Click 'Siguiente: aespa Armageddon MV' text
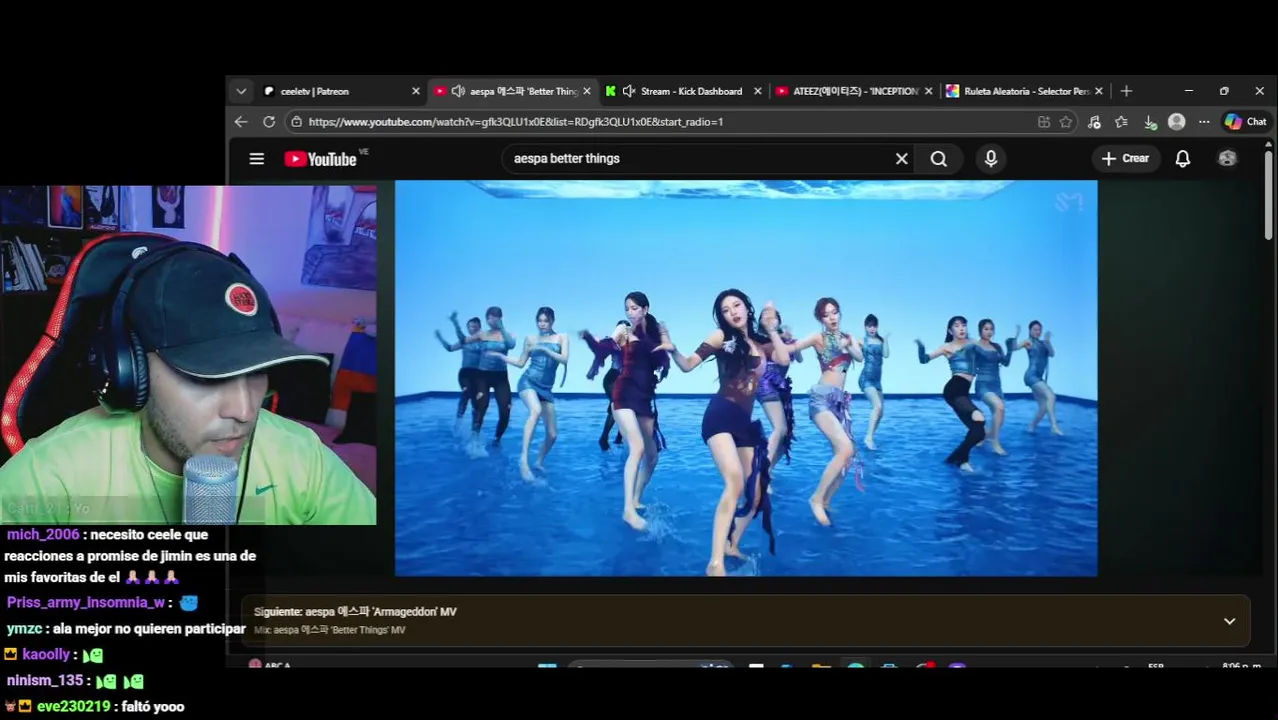Viewport: 1278px width, 720px height. [x=355, y=612]
